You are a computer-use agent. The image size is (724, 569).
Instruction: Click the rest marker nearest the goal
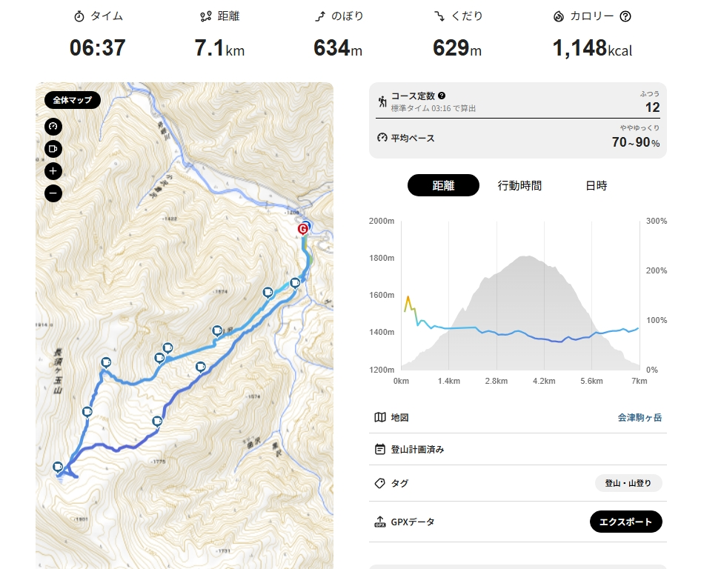[x=295, y=283]
